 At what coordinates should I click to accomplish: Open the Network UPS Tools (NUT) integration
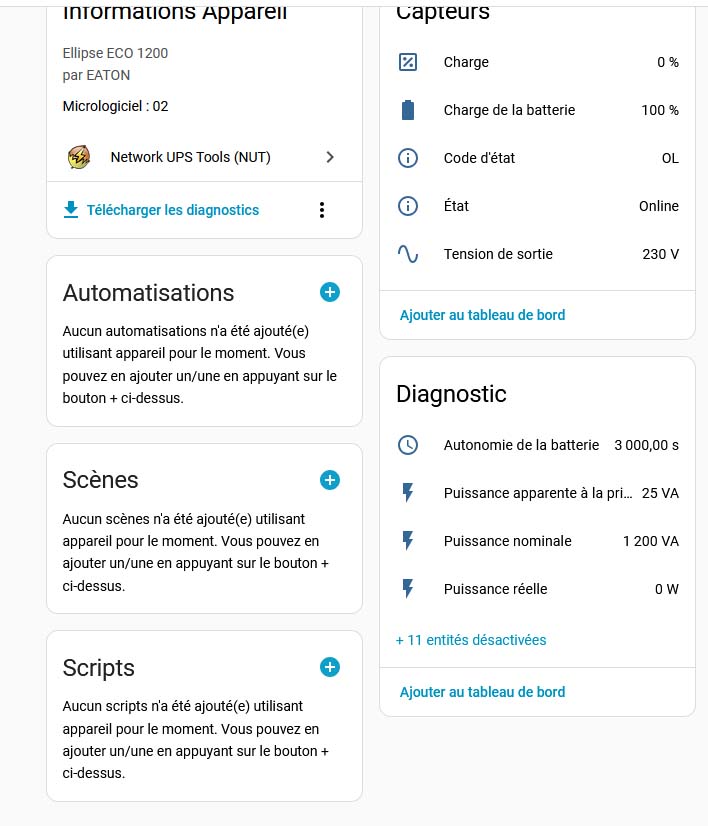[x=190, y=157]
